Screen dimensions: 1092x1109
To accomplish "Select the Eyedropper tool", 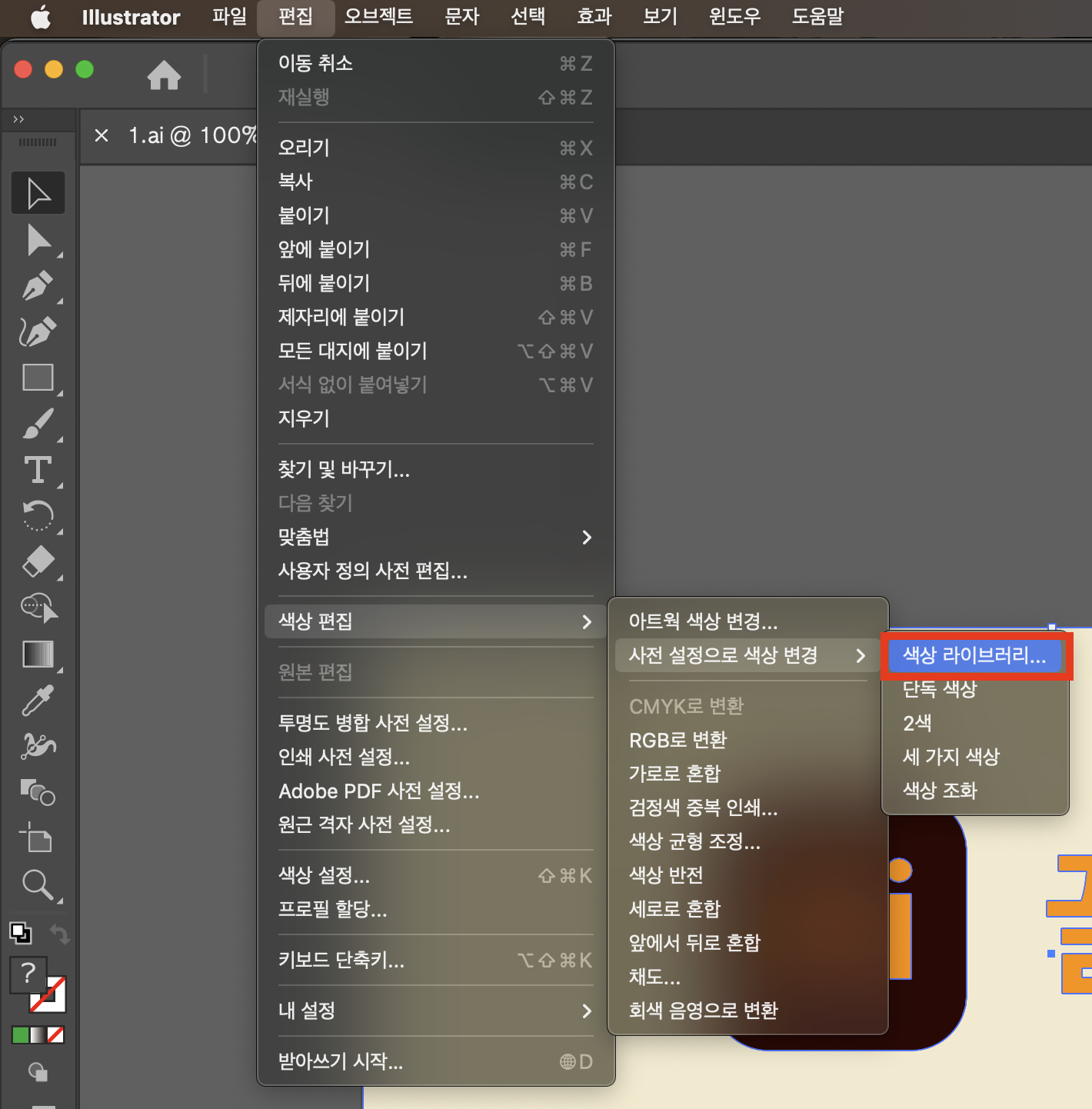I will coord(38,700).
